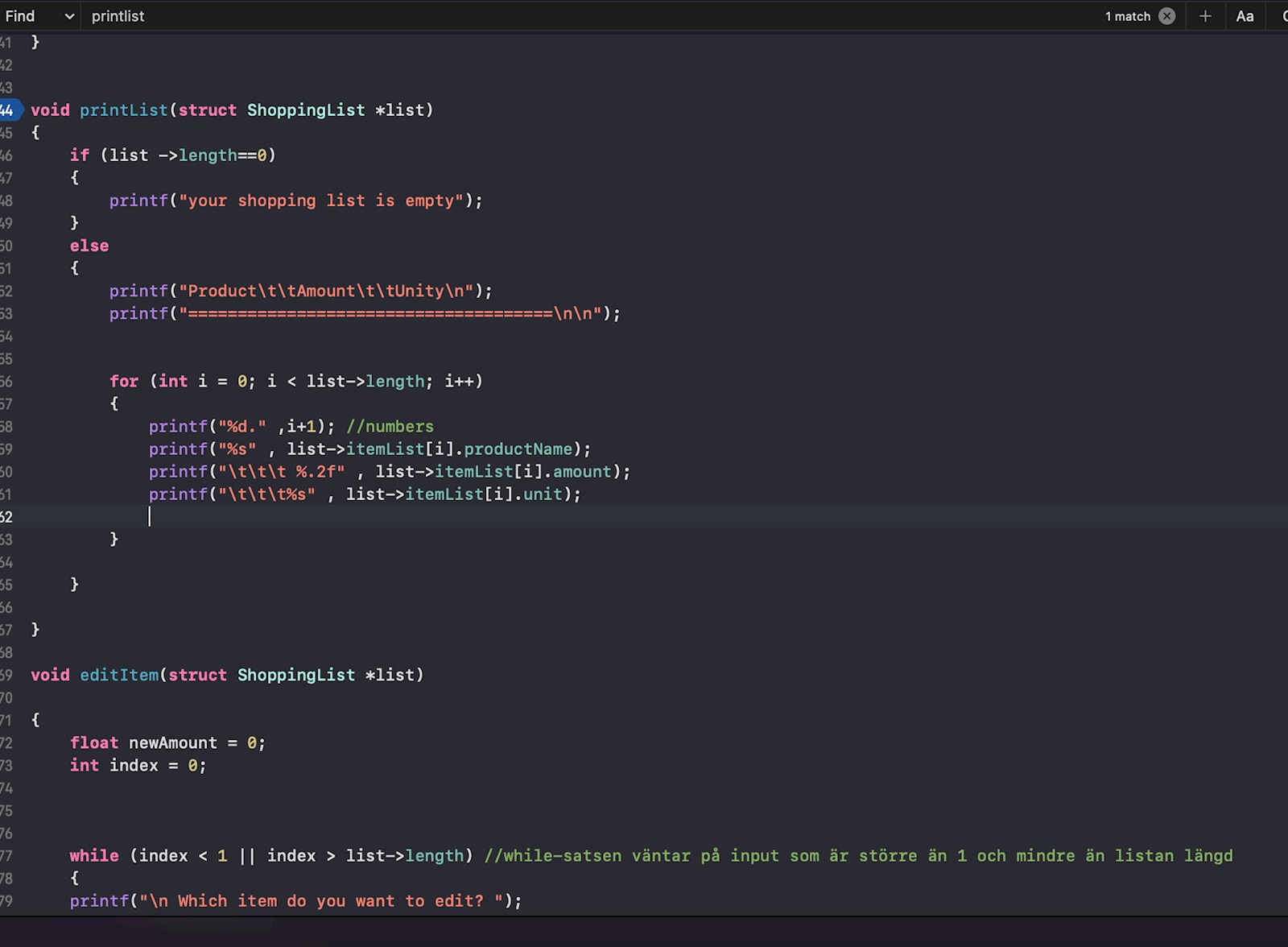Click the search field containing "printlist"
This screenshot has height=947, width=1288.
118,16
